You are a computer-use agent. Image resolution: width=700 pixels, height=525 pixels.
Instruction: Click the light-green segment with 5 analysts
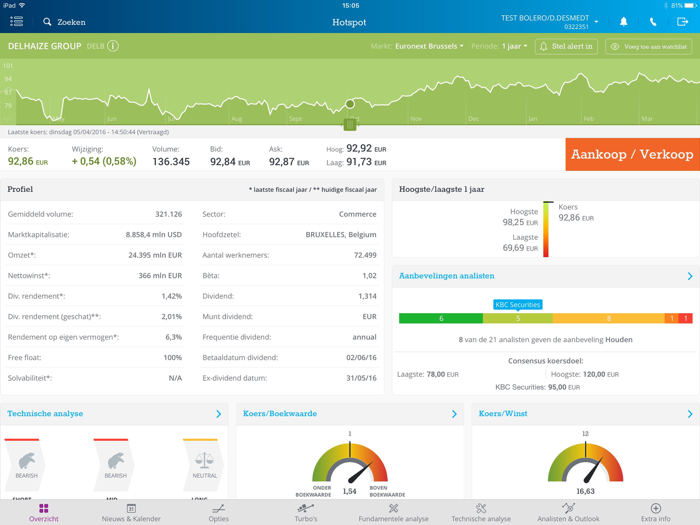(x=518, y=318)
